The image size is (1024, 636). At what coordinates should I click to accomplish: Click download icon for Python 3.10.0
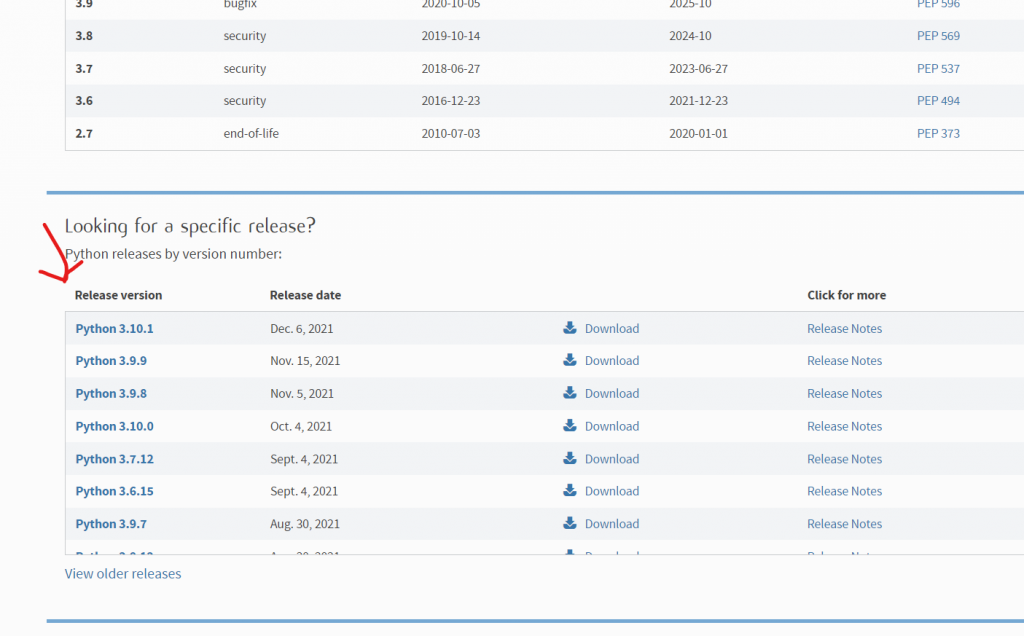coord(569,425)
